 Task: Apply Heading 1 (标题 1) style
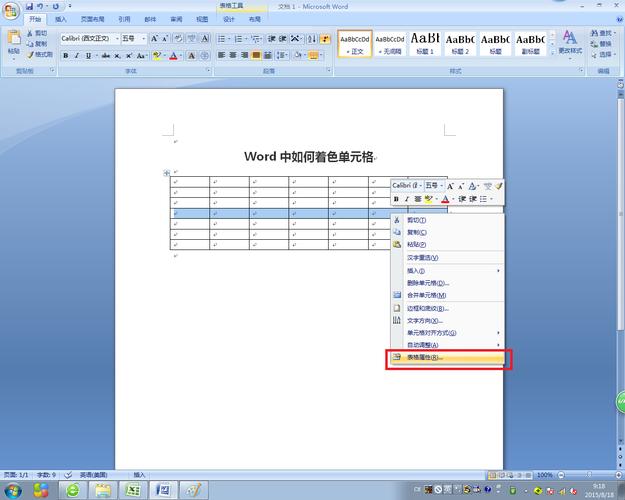(x=425, y=43)
